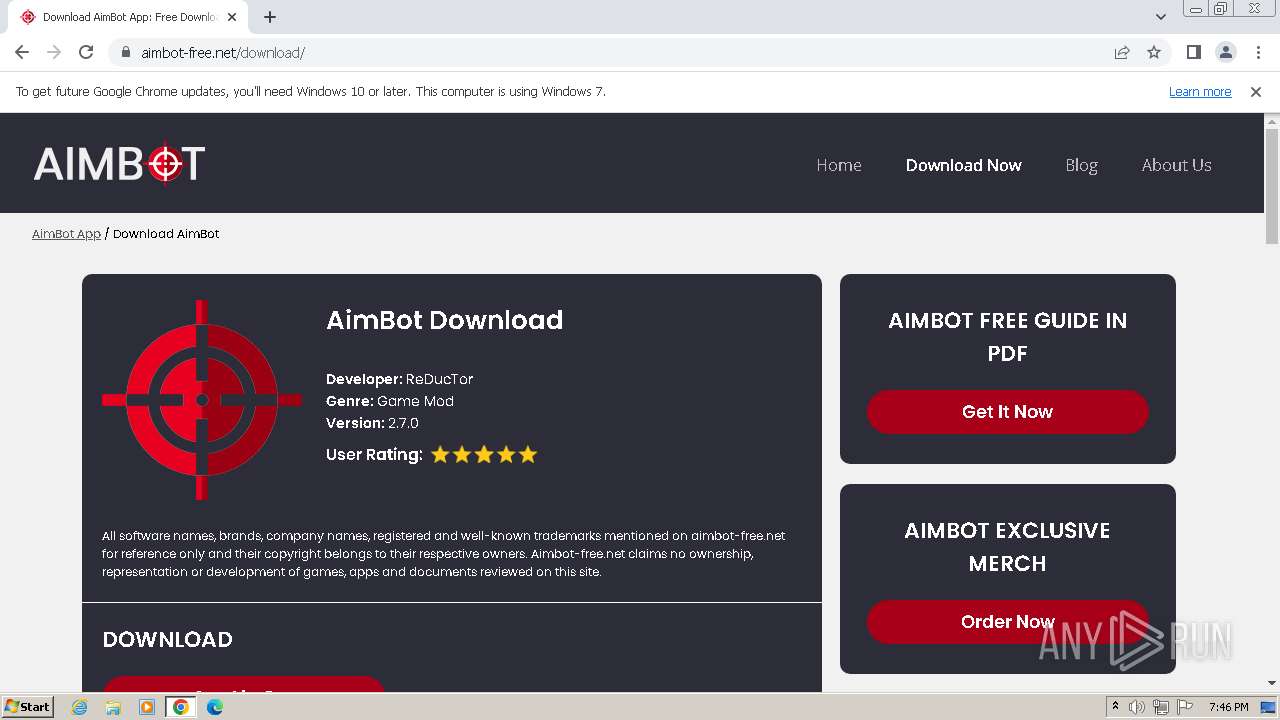Open Home in the navigation menu

tap(838, 165)
